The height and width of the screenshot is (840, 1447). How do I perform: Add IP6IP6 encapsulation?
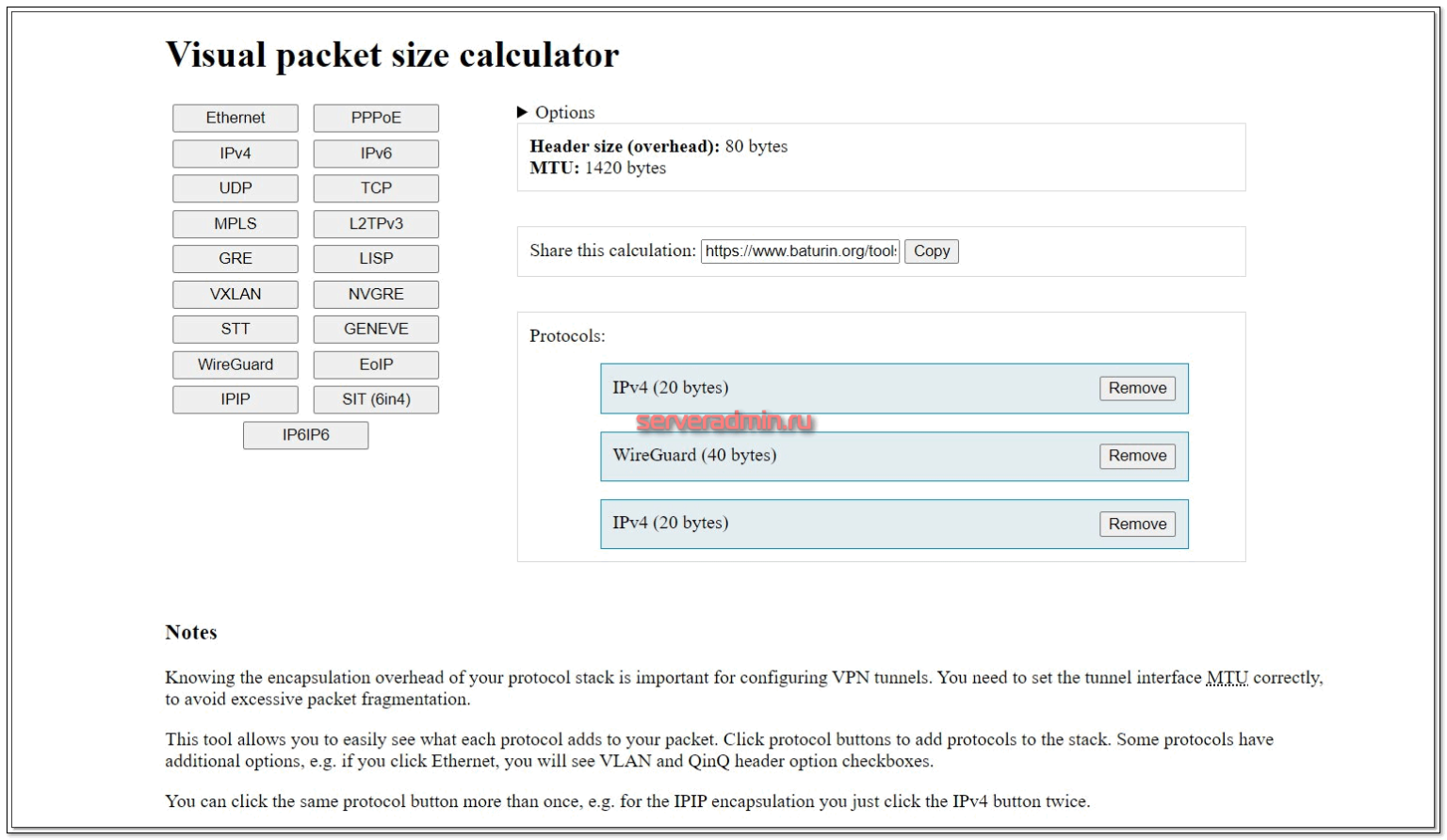click(x=305, y=435)
